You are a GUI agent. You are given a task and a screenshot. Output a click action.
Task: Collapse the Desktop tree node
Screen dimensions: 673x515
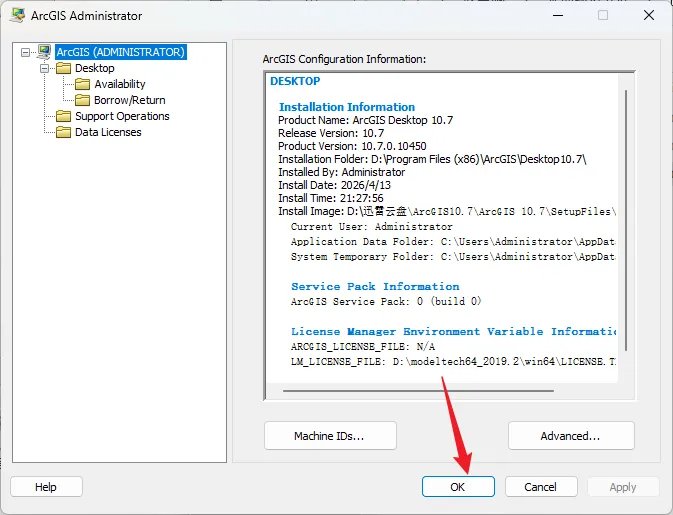(x=45, y=68)
